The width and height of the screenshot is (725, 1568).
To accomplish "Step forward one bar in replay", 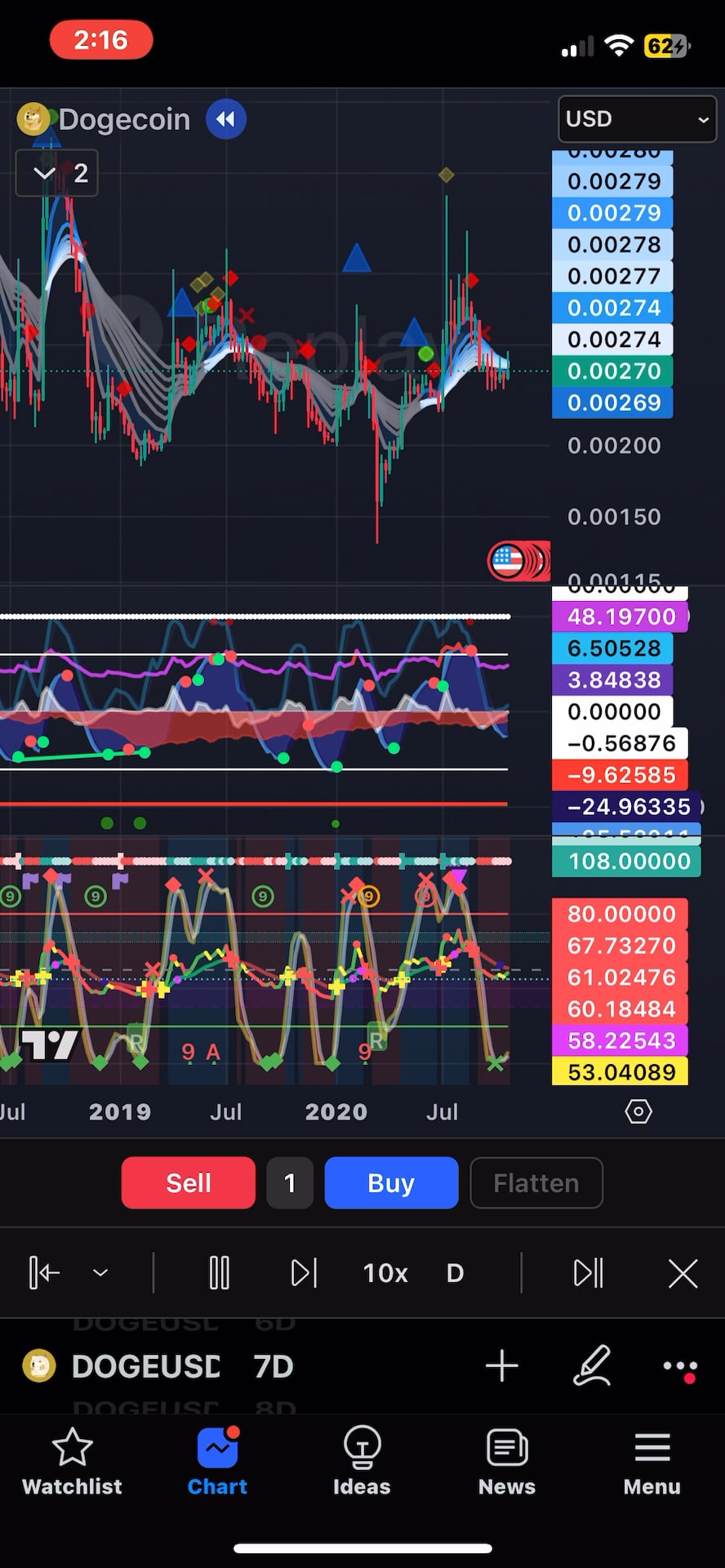I will 304,1272.
